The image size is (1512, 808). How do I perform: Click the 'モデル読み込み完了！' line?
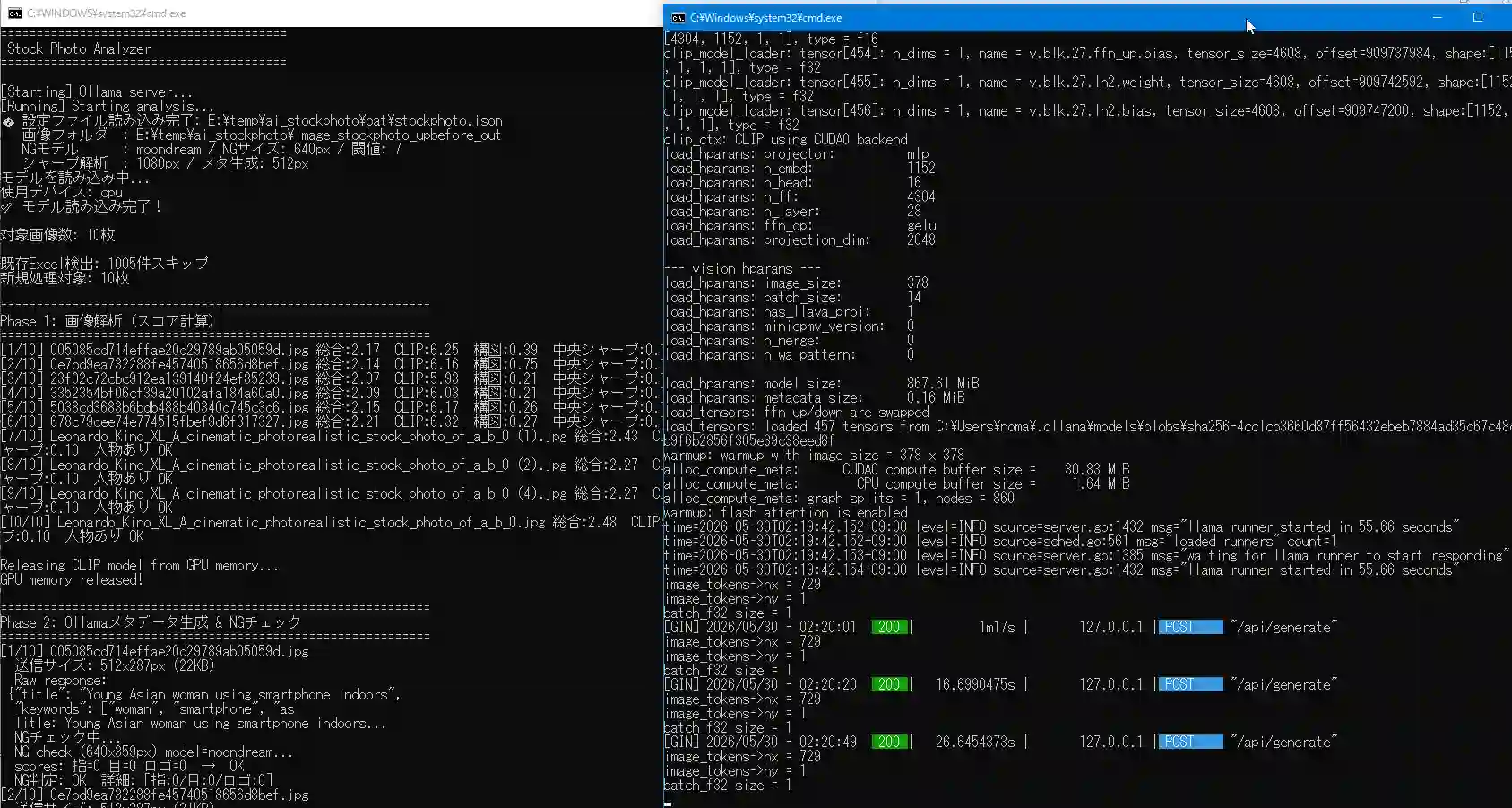82,206
